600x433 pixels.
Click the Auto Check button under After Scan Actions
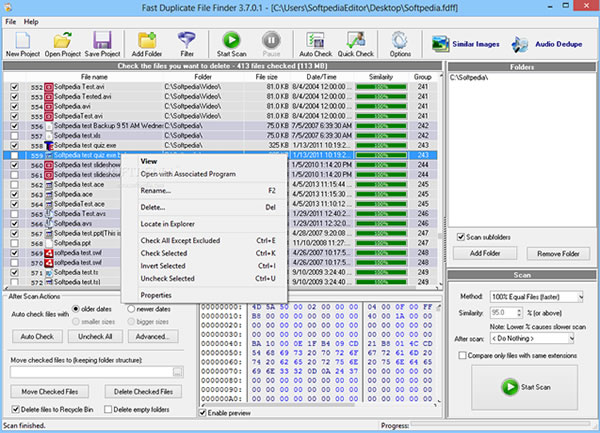tap(37, 337)
